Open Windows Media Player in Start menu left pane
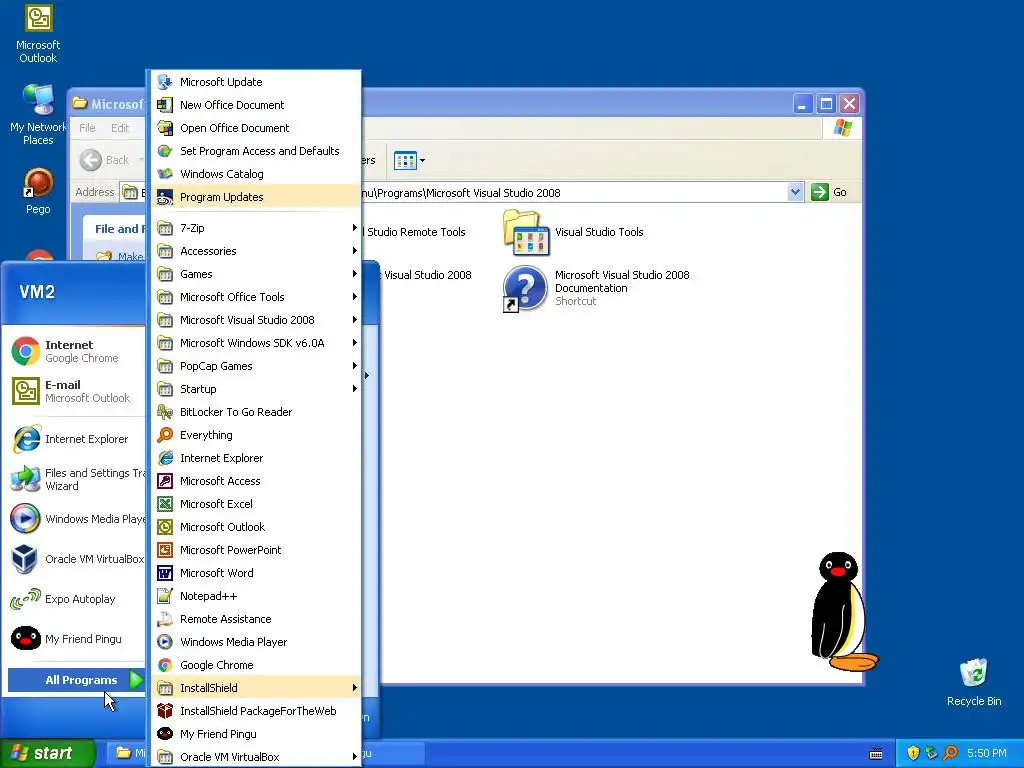The width and height of the screenshot is (1024, 768). click(x=76, y=519)
